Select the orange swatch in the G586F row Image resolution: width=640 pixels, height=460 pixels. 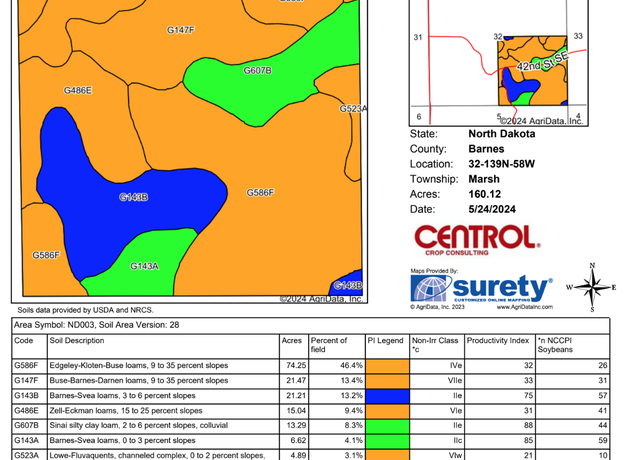pyautogui.click(x=387, y=366)
